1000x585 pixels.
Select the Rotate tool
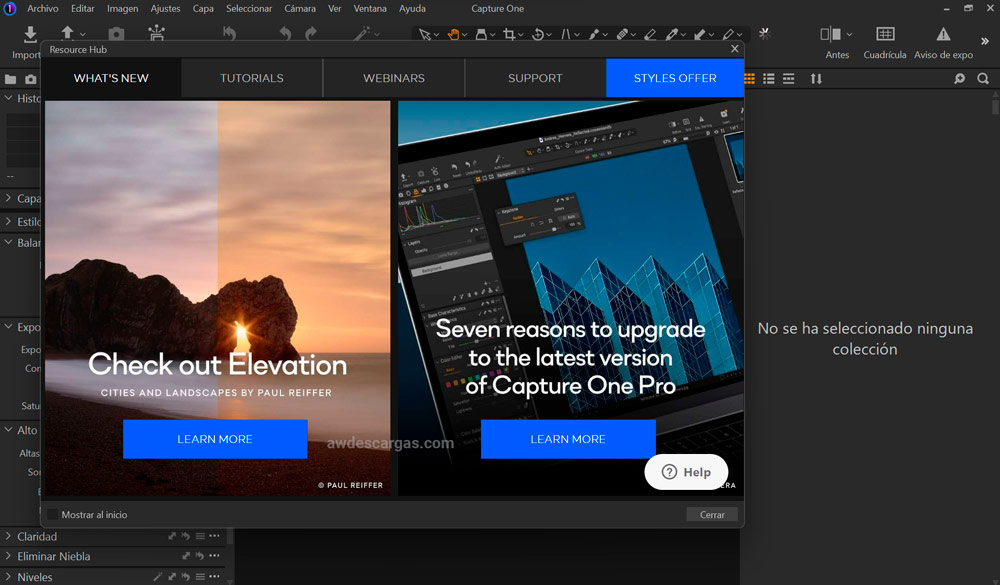538,34
